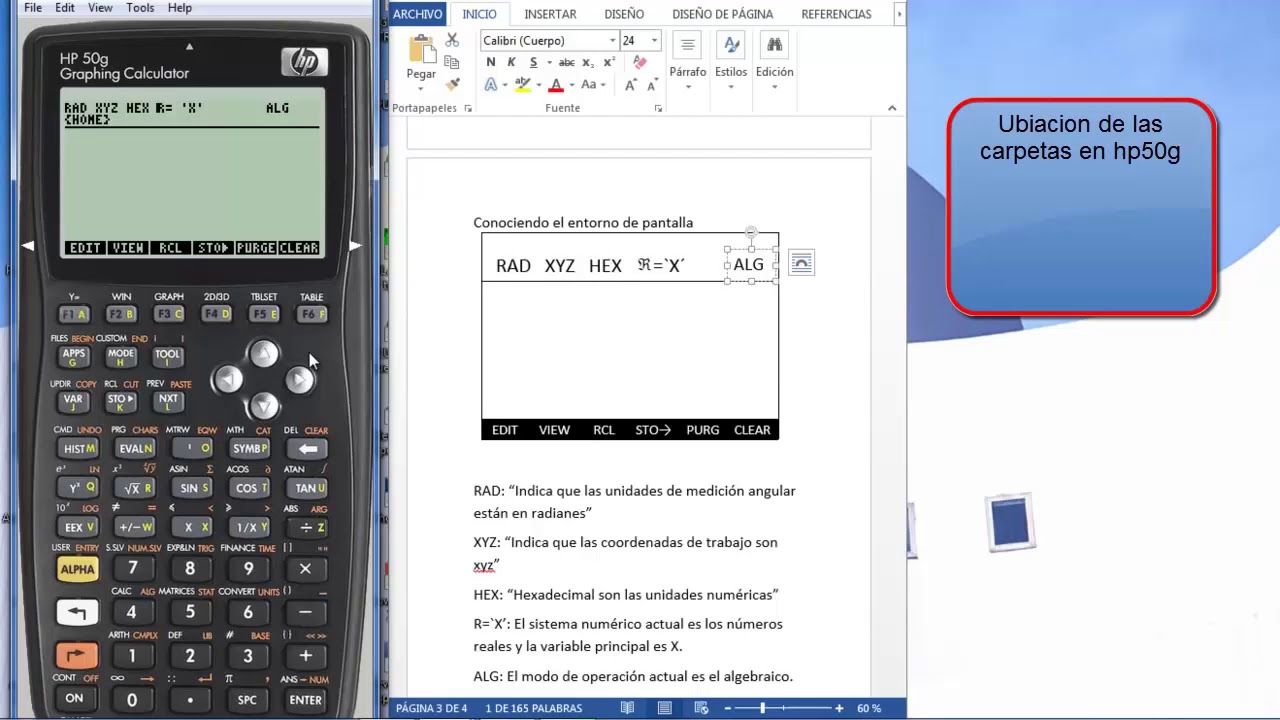
Task: Click the red font color A button
Action: [556, 85]
